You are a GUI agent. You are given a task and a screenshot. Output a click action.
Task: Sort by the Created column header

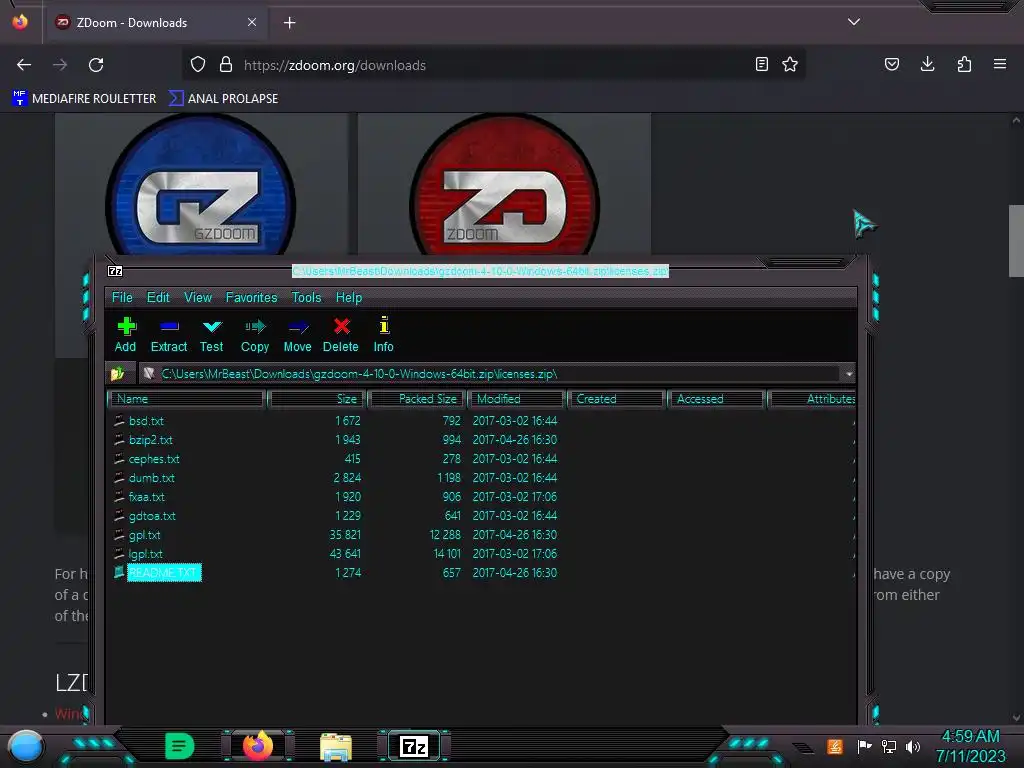616,399
